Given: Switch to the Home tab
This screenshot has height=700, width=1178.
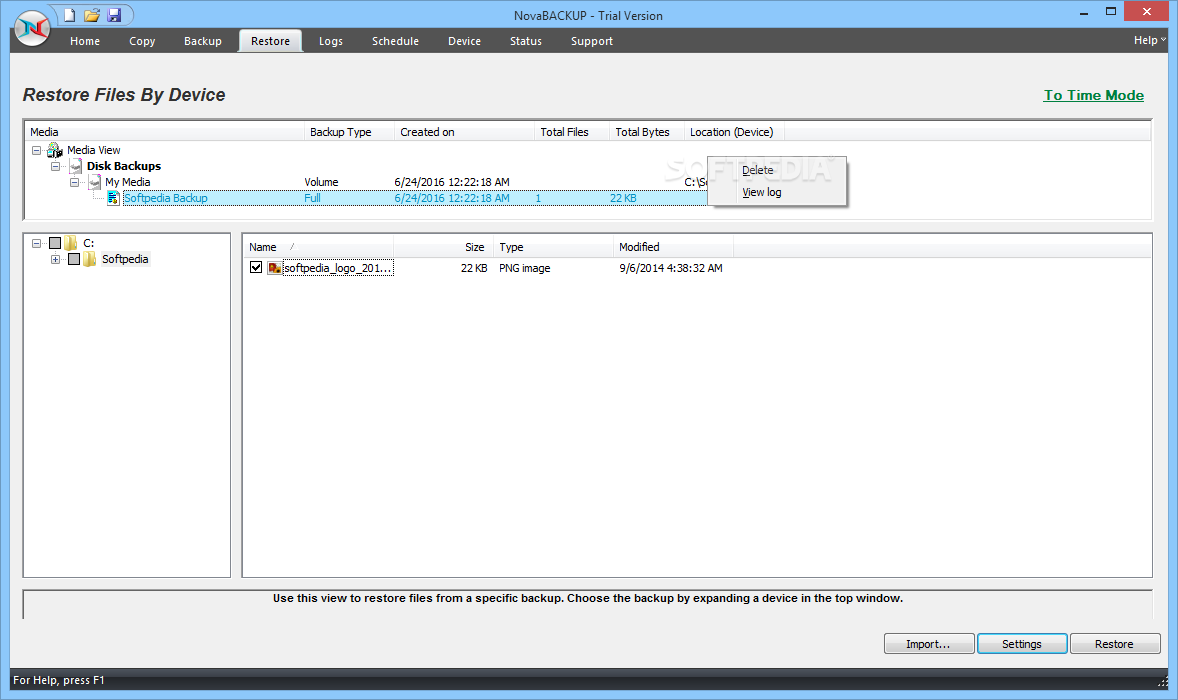Looking at the screenshot, I should pyautogui.click(x=85, y=41).
